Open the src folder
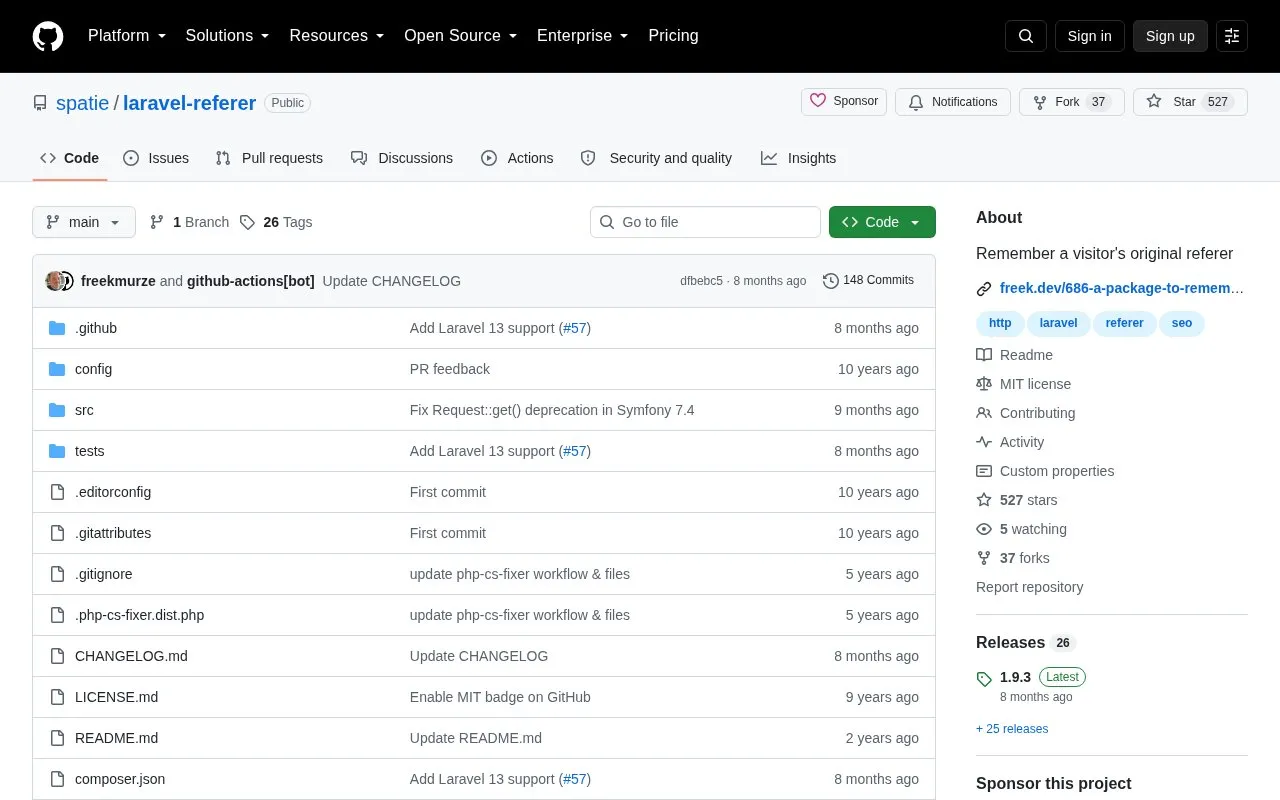This screenshot has height=800, width=1280. click(x=84, y=410)
